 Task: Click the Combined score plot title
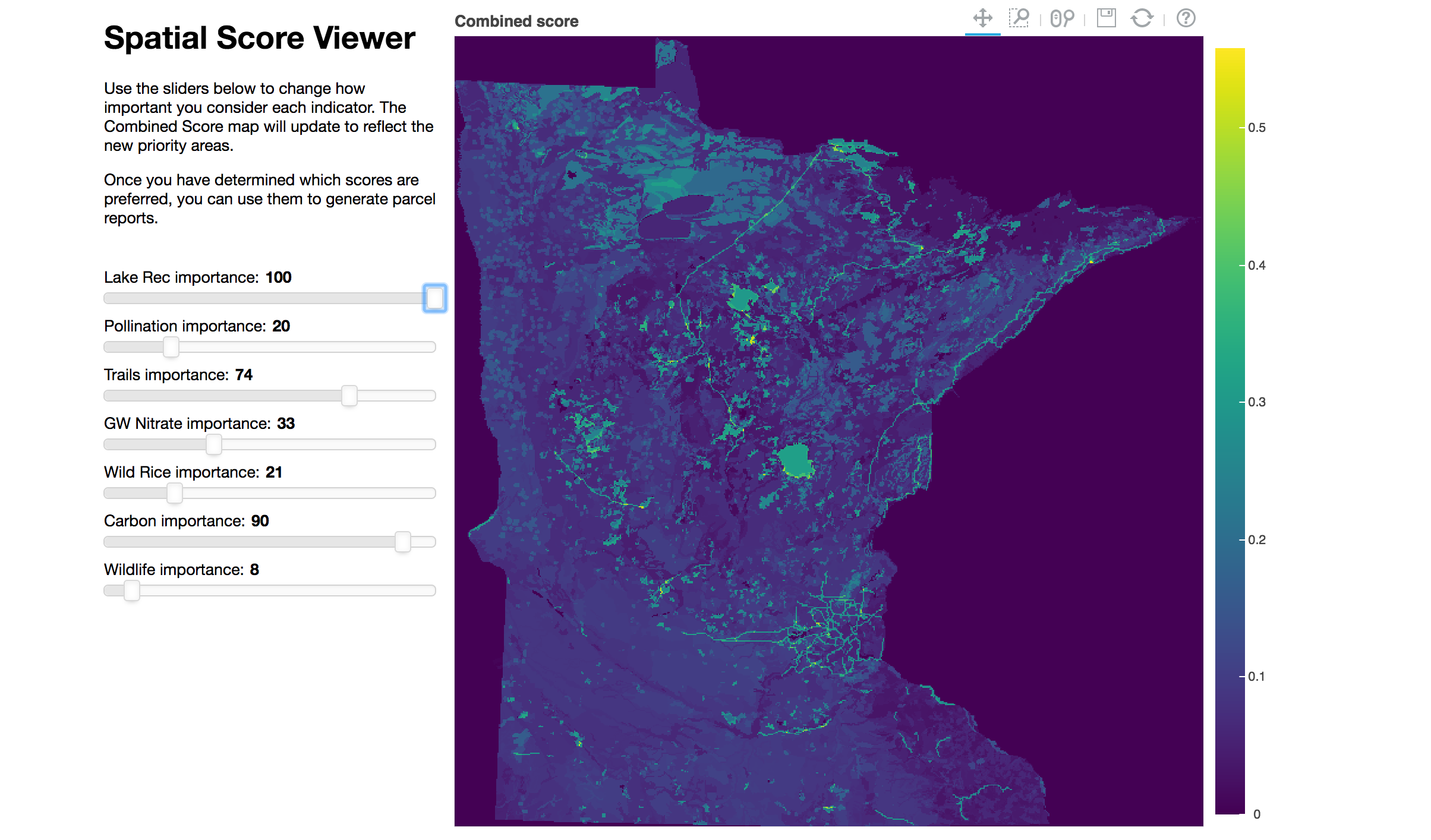(x=516, y=21)
